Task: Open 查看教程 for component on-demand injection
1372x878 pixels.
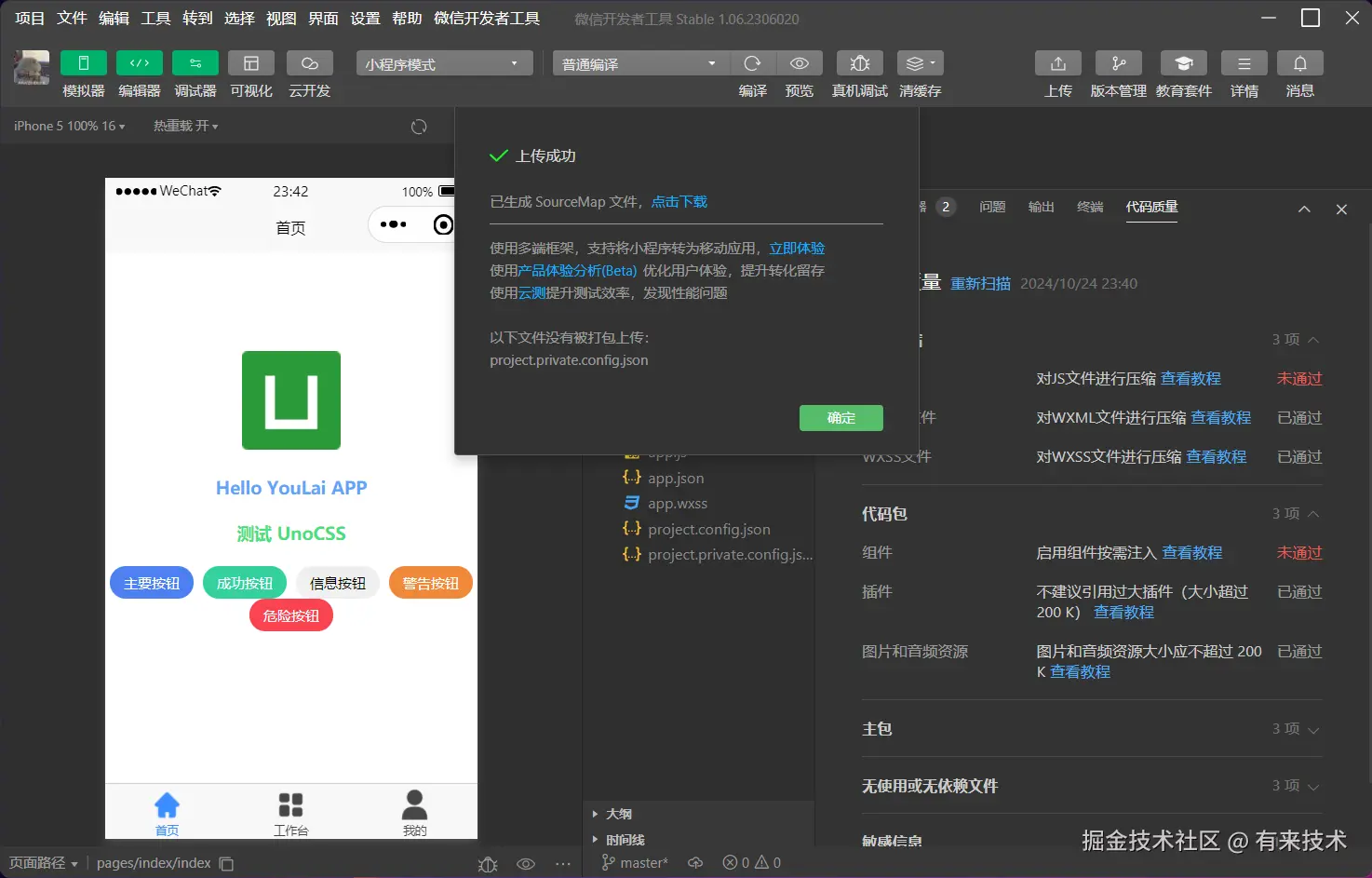Action: pos(1191,552)
